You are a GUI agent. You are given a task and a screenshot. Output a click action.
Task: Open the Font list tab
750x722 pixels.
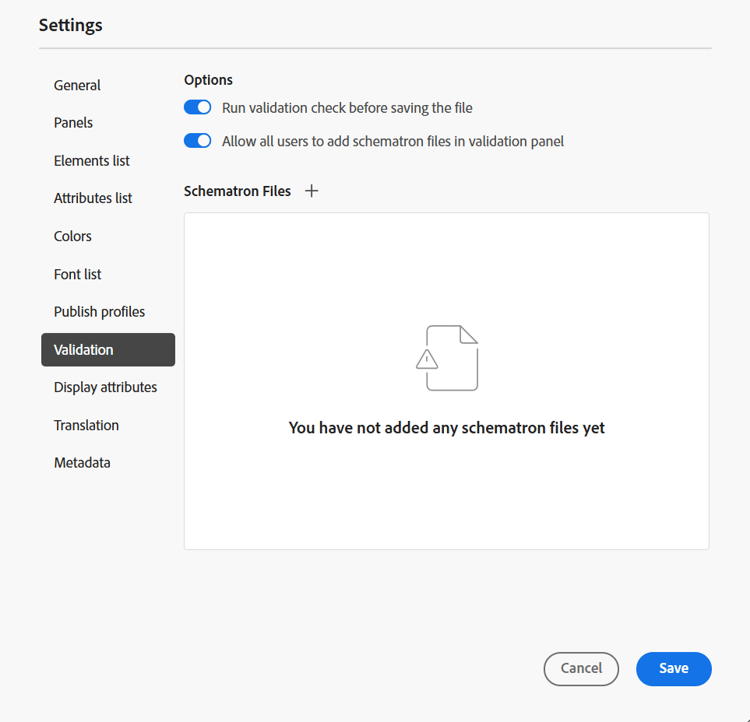tap(78, 274)
